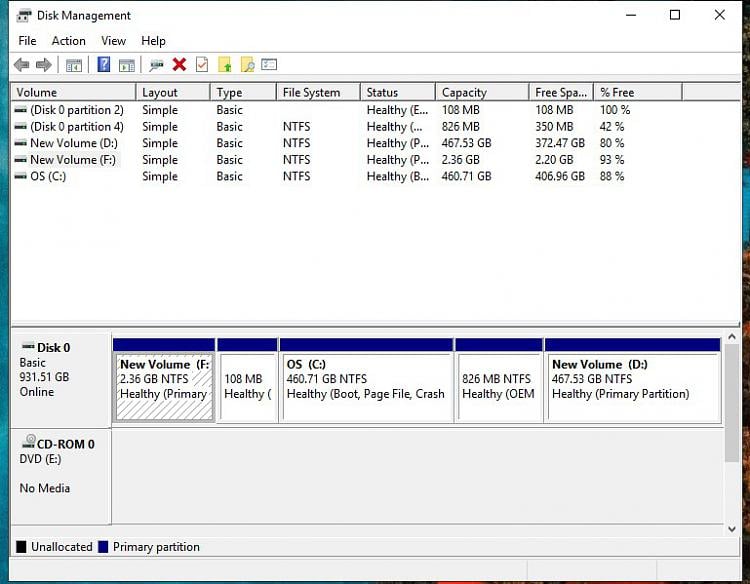Click the yellow folder up-arrow icon
The image size is (750, 584).
tap(225, 65)
